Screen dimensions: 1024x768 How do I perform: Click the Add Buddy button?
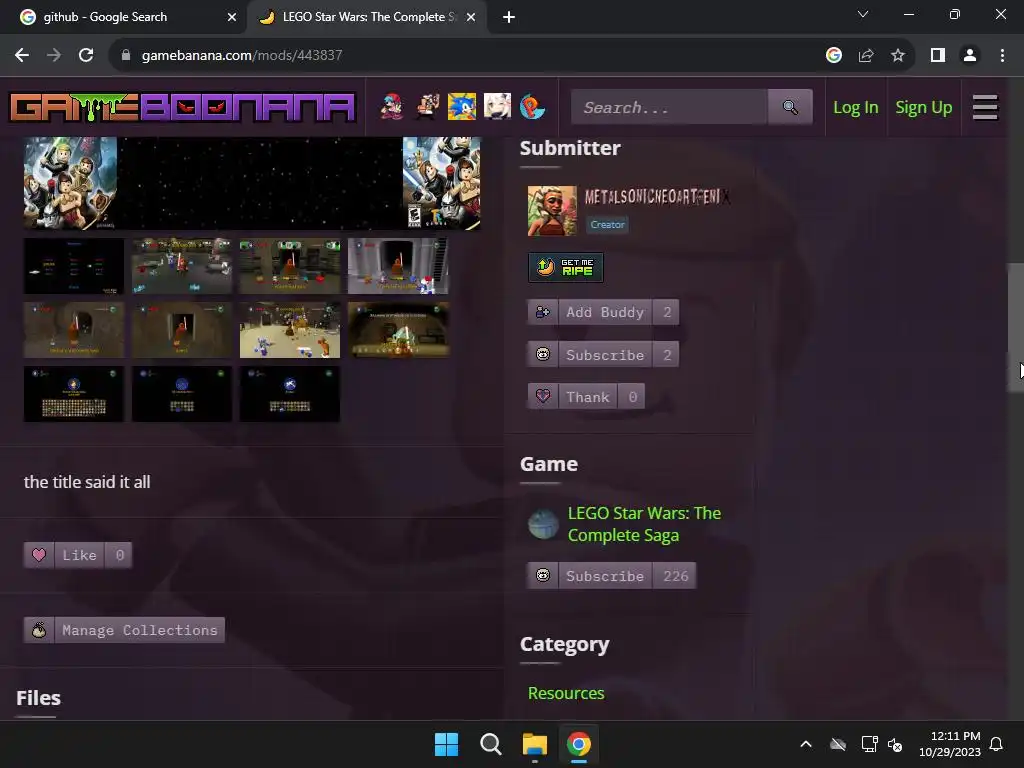[603, 312]
